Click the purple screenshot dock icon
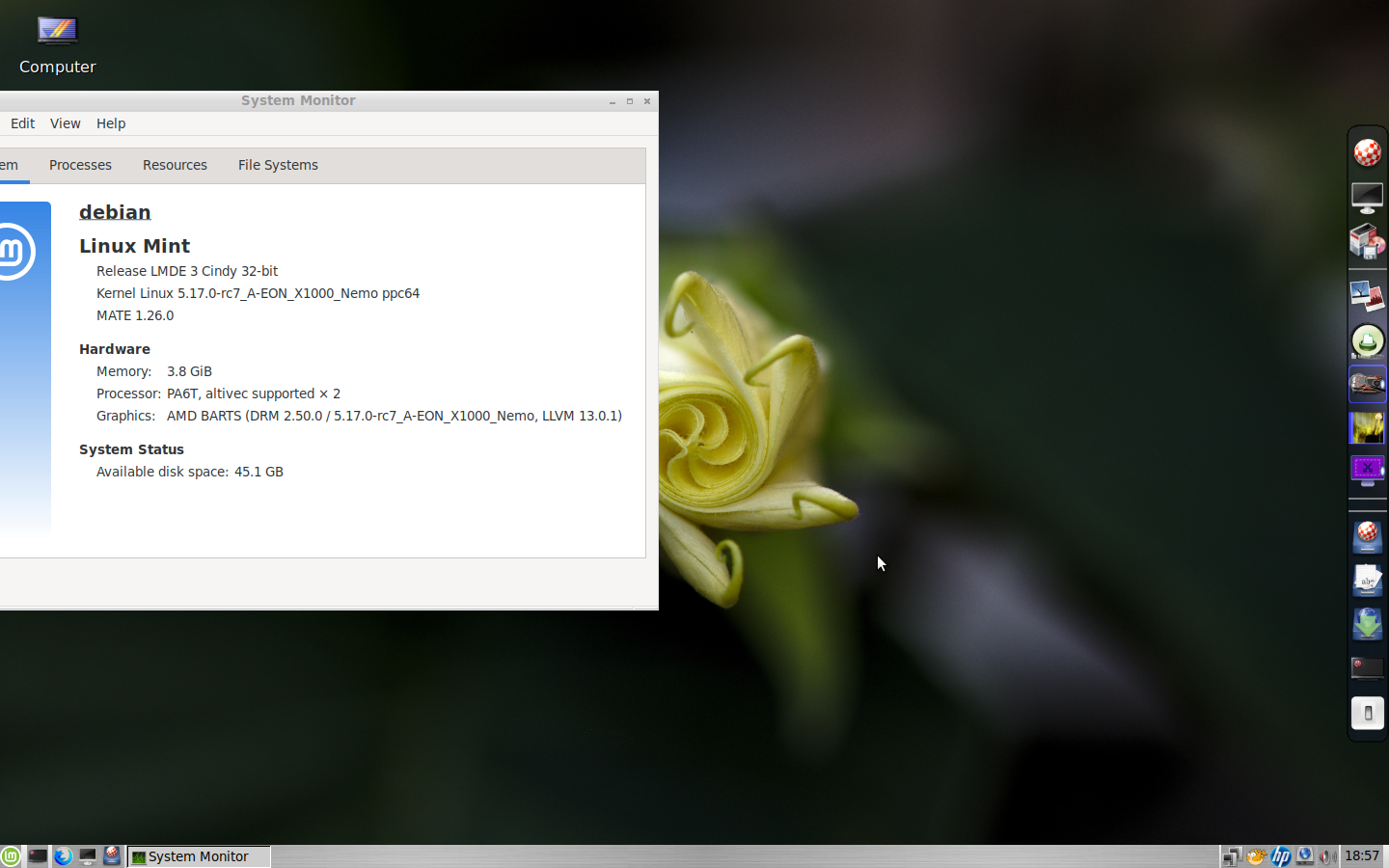Viewport: 1389px width, 868px height. [1367, 471]
